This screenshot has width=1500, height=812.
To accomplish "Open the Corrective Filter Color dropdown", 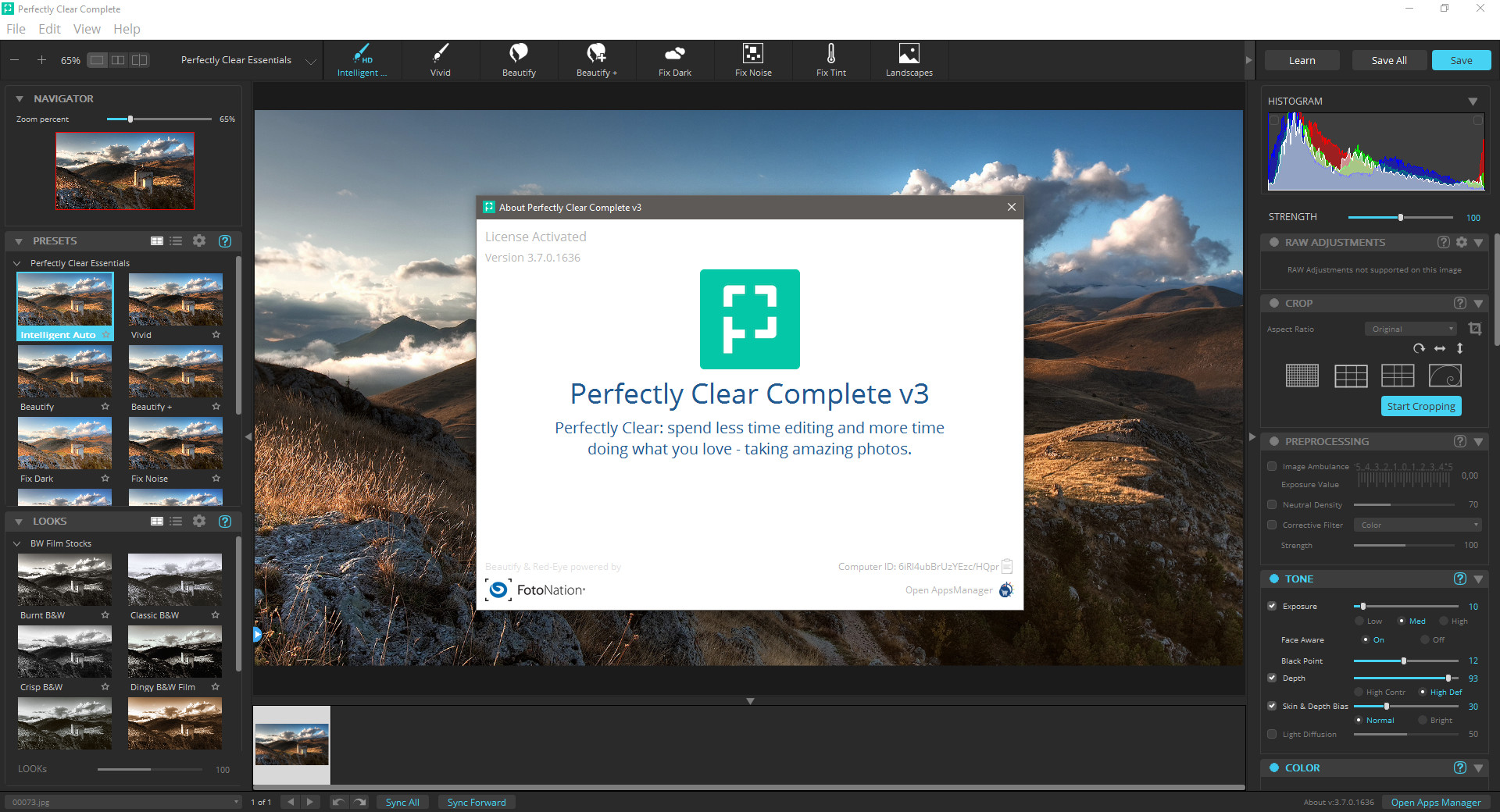I will point(1418,525).
